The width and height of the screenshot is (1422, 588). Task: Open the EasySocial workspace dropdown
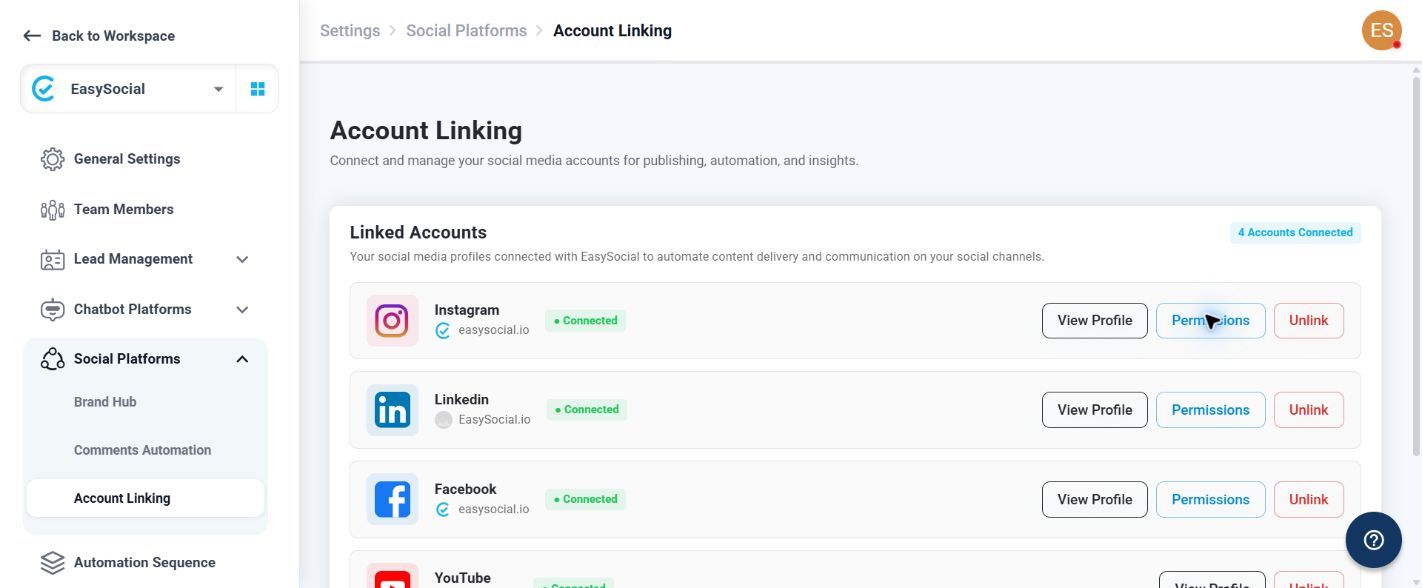tap(218, 89)
